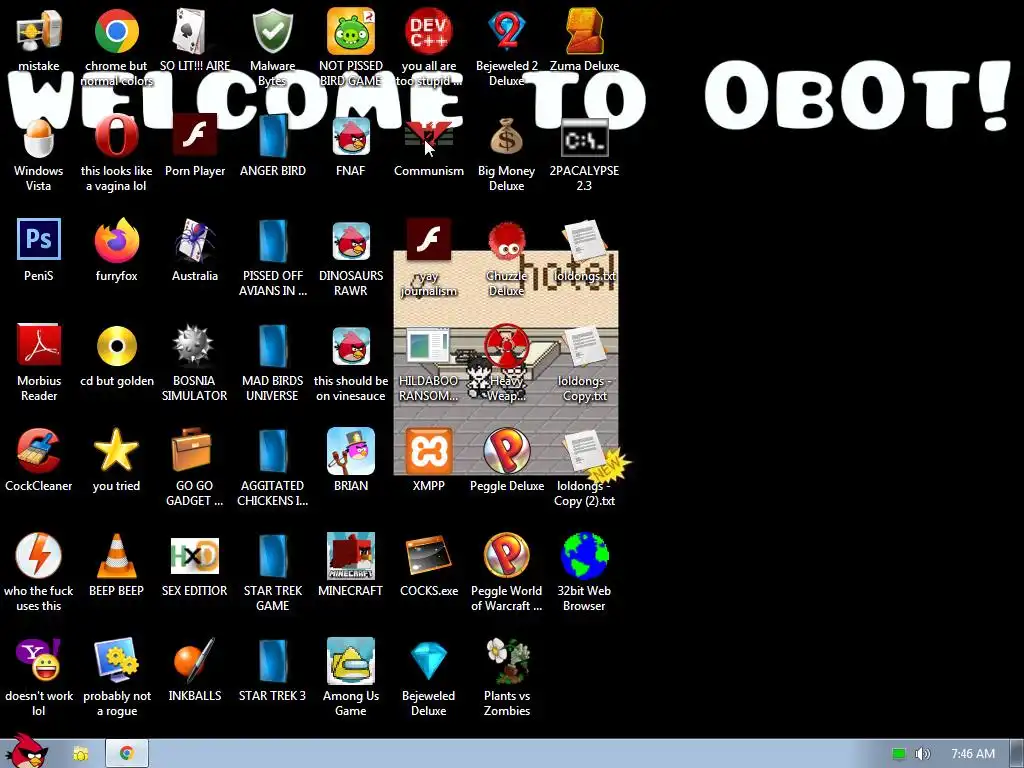Open the Australia spider solitaire icon
This screenshot has height=768, width=1024.
coord(195,240)
